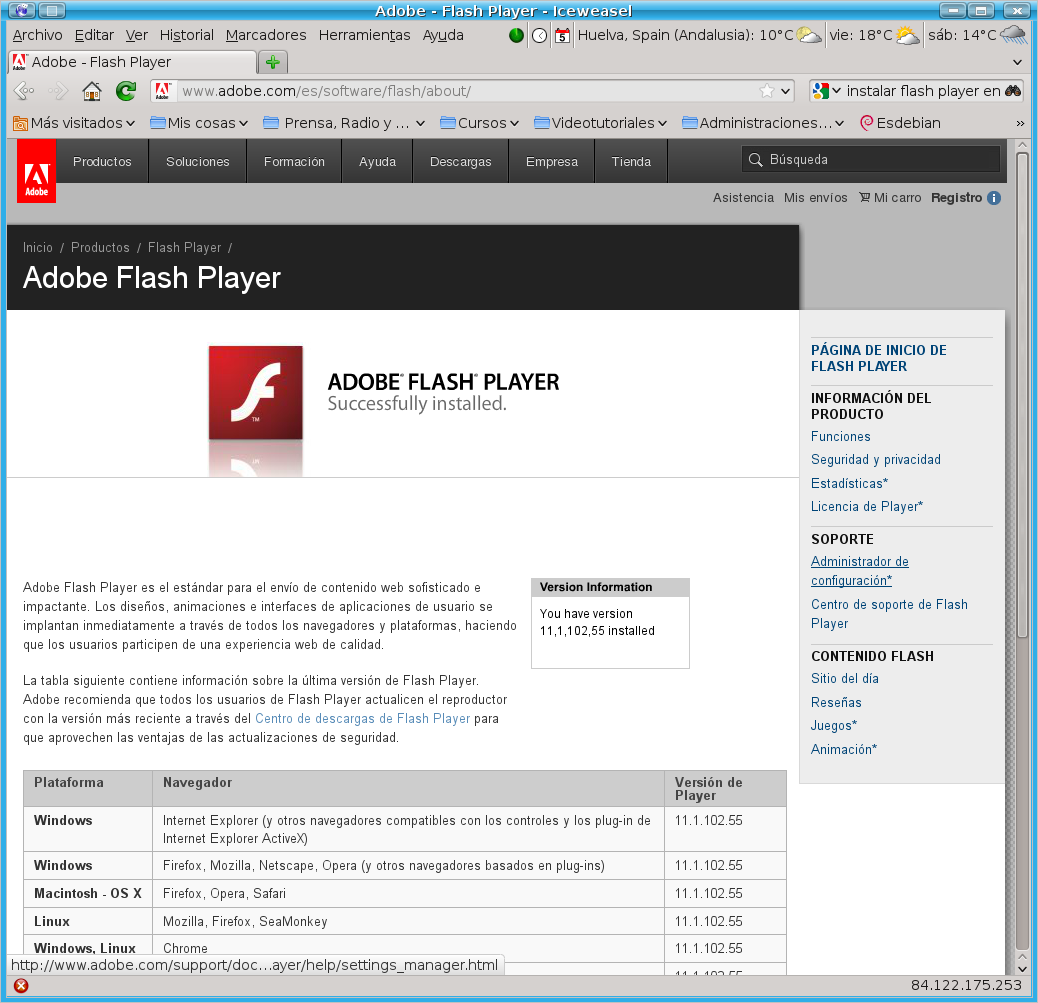Open the Más visitados bookmarks folder
The image size is (1038, 1003).
pyautogui.click(x=74, y=123)
